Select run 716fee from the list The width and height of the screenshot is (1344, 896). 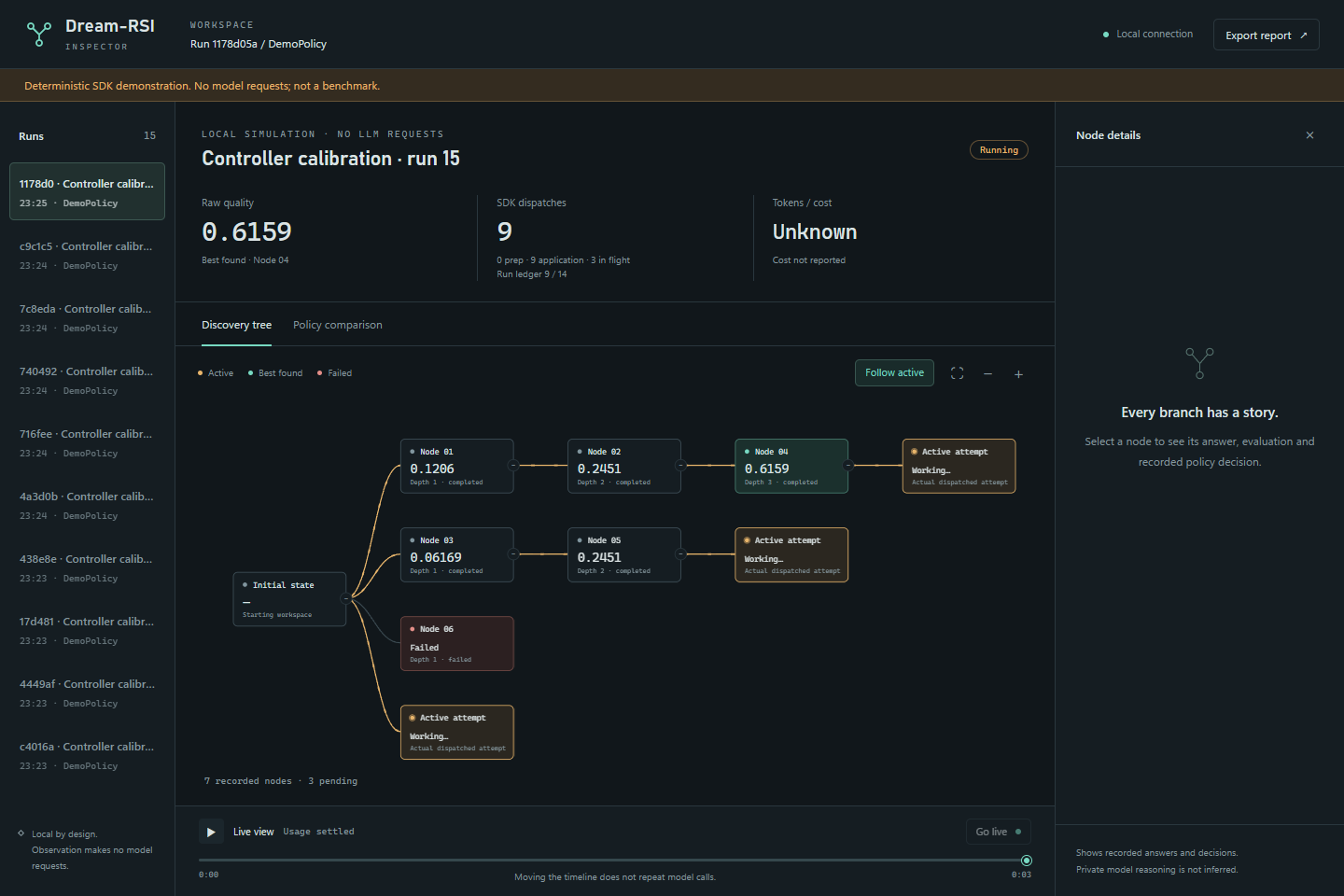tap(87, 442)
